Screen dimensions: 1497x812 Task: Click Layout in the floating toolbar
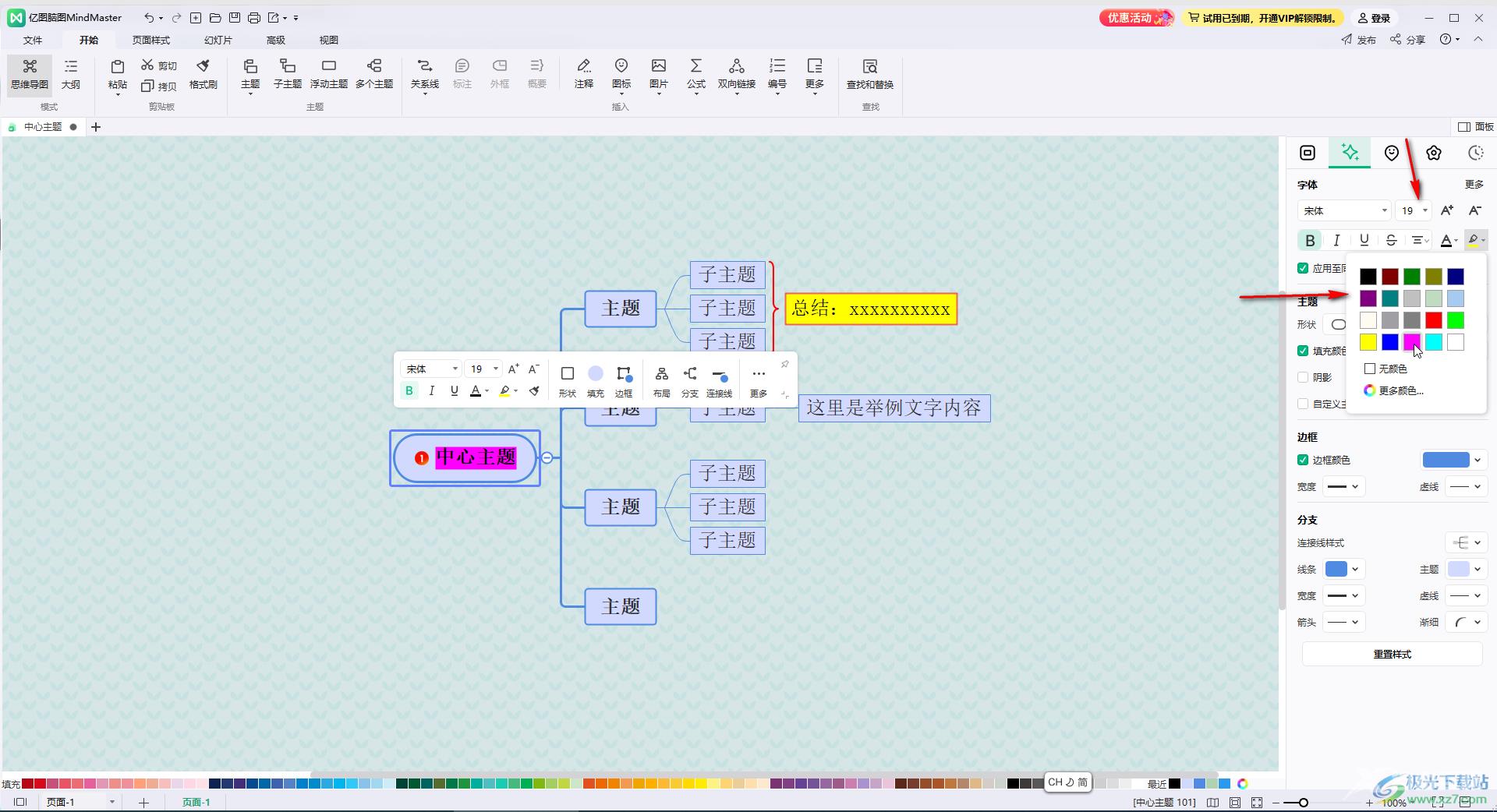pos(661,381)
